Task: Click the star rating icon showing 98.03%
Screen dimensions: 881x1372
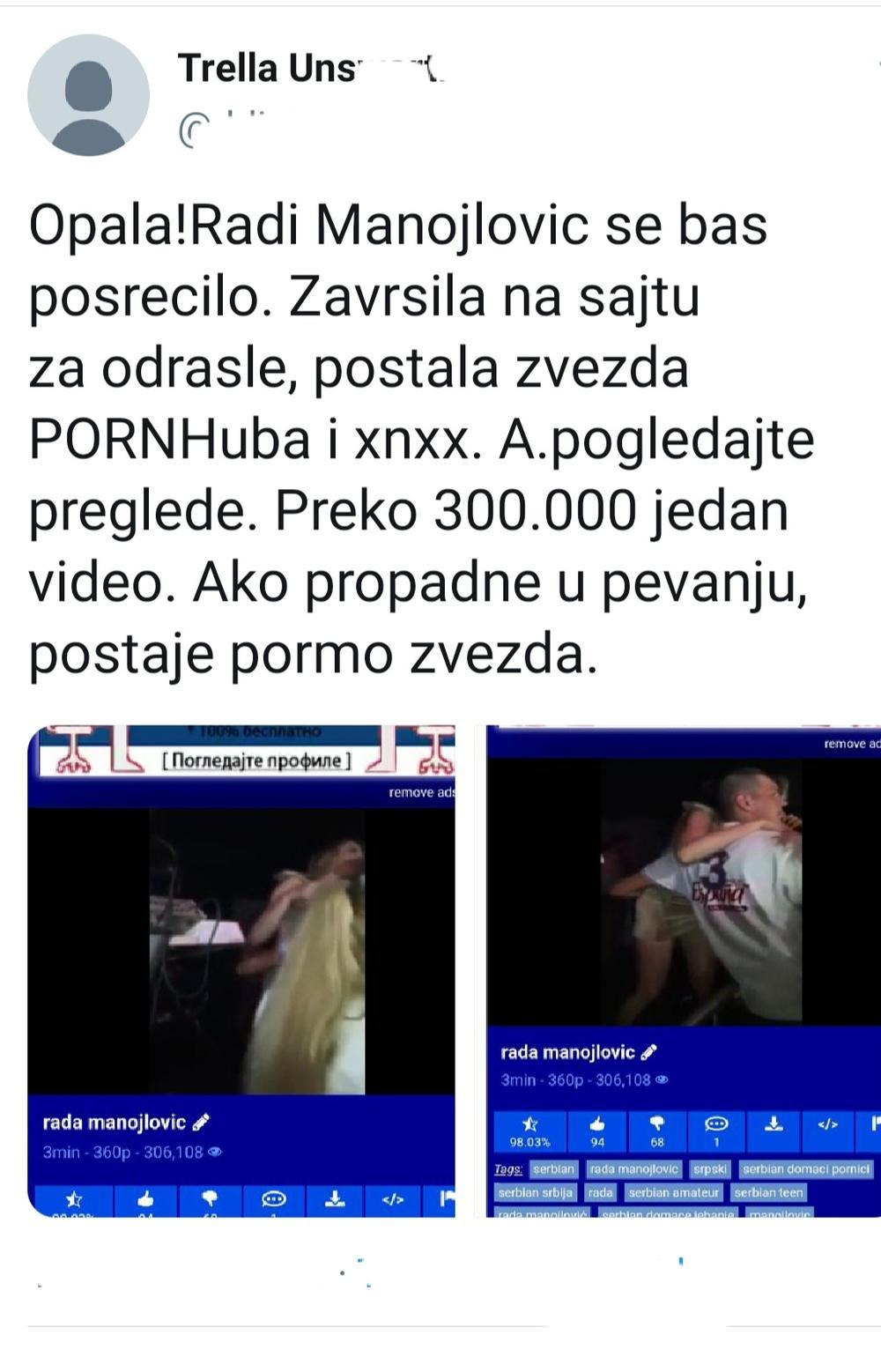Action: click(529, 1131)
